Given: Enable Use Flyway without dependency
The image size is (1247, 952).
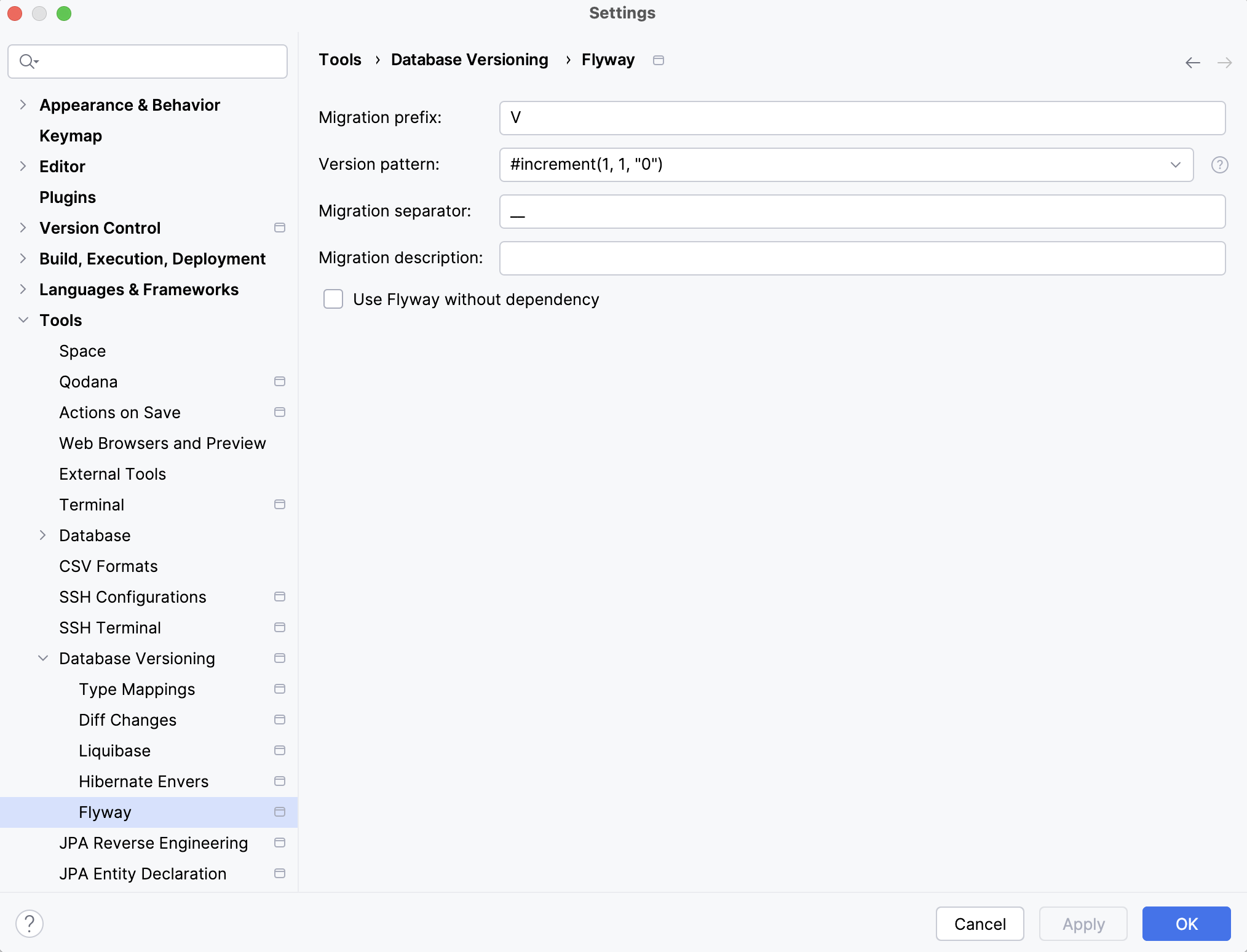Looking at the screenshot, I should (333, 299).
